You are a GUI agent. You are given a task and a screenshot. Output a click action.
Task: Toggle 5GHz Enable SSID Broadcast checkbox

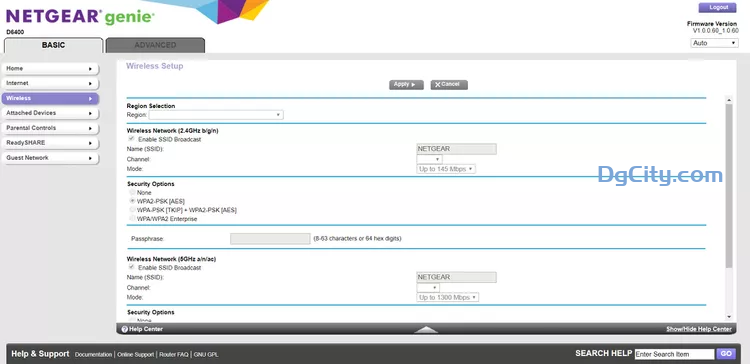(132, 267)
